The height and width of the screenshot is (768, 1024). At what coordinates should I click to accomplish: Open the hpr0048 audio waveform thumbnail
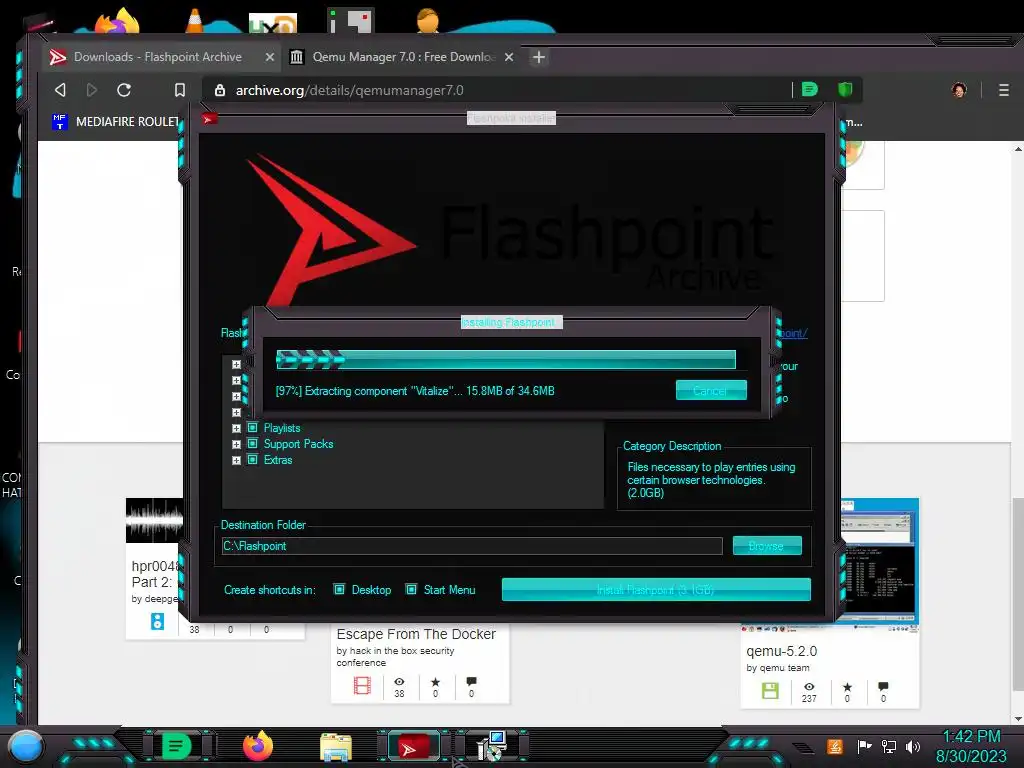coord(155,520)
